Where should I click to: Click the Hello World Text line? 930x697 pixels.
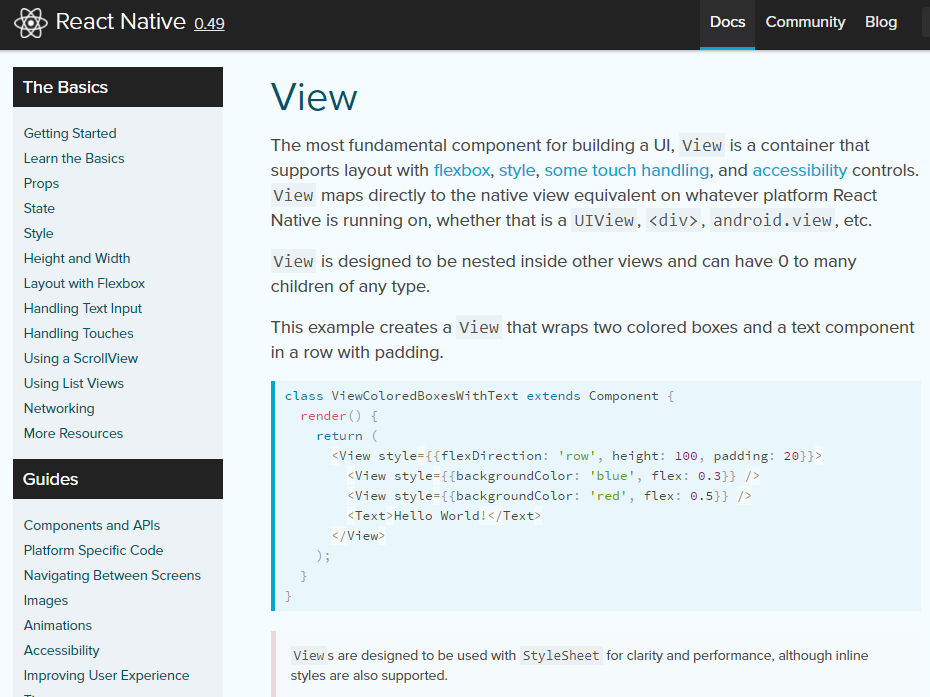[444, 516]
